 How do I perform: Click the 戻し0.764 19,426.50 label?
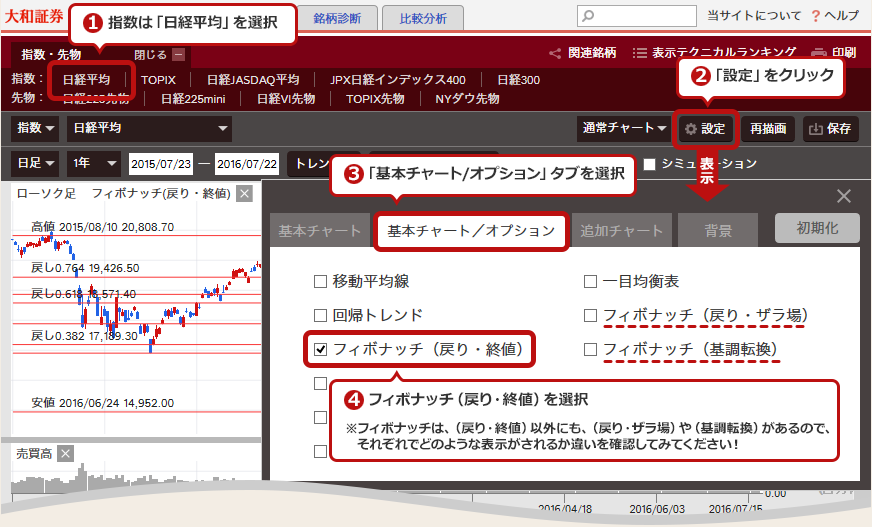(85, 268)
